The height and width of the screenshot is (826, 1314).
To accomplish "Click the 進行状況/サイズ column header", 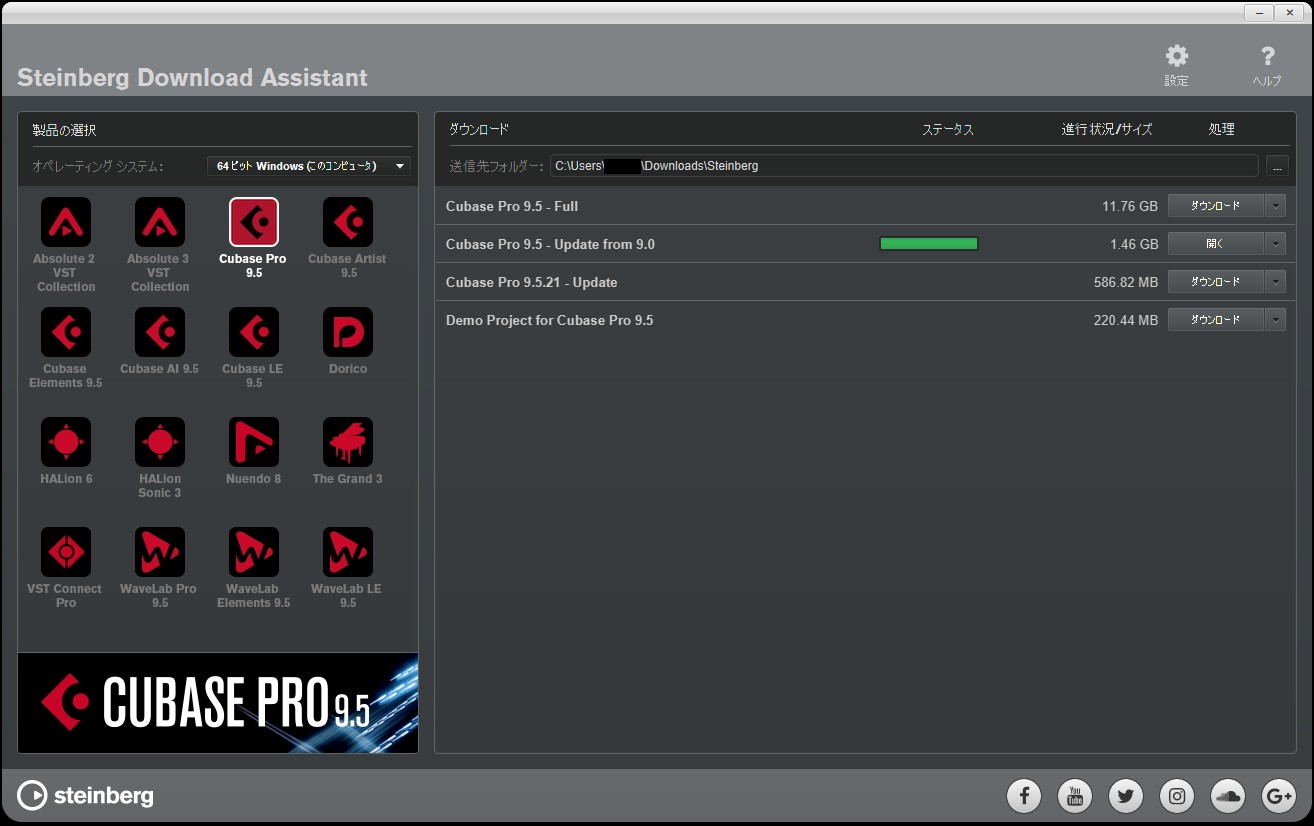I will [1107, 129].
